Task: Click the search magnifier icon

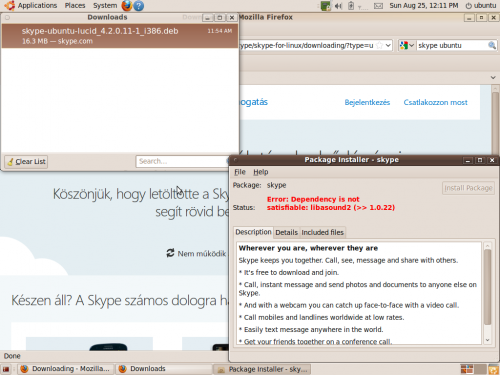Action: tap(492, 45)
